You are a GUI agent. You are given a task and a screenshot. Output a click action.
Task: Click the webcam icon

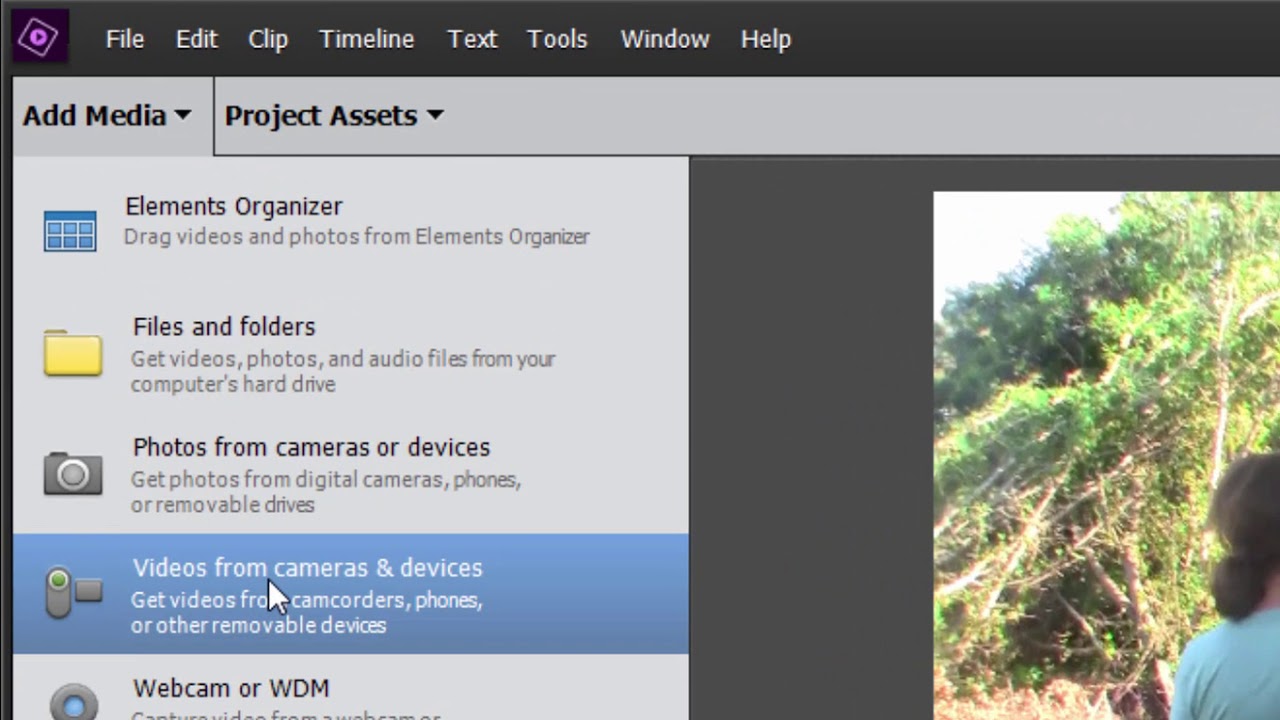coord(73,702)
